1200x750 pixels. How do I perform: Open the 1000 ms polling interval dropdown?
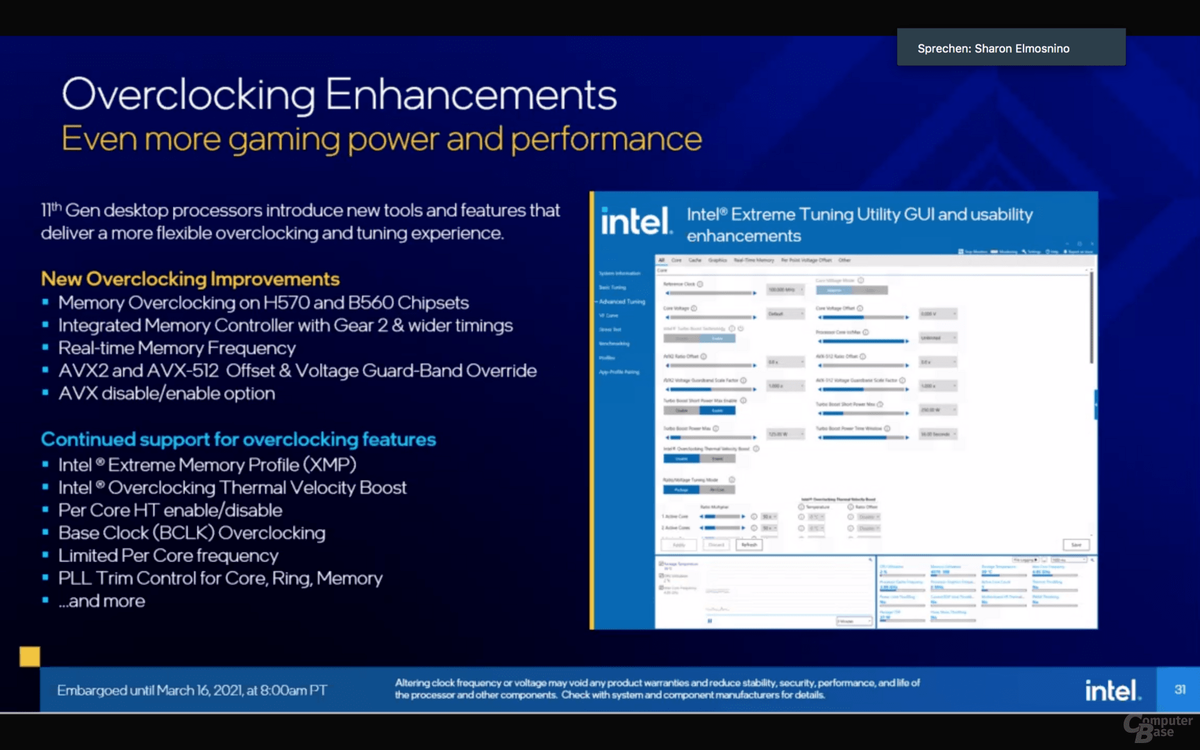pyautogui.click(x=1069, y=559)
